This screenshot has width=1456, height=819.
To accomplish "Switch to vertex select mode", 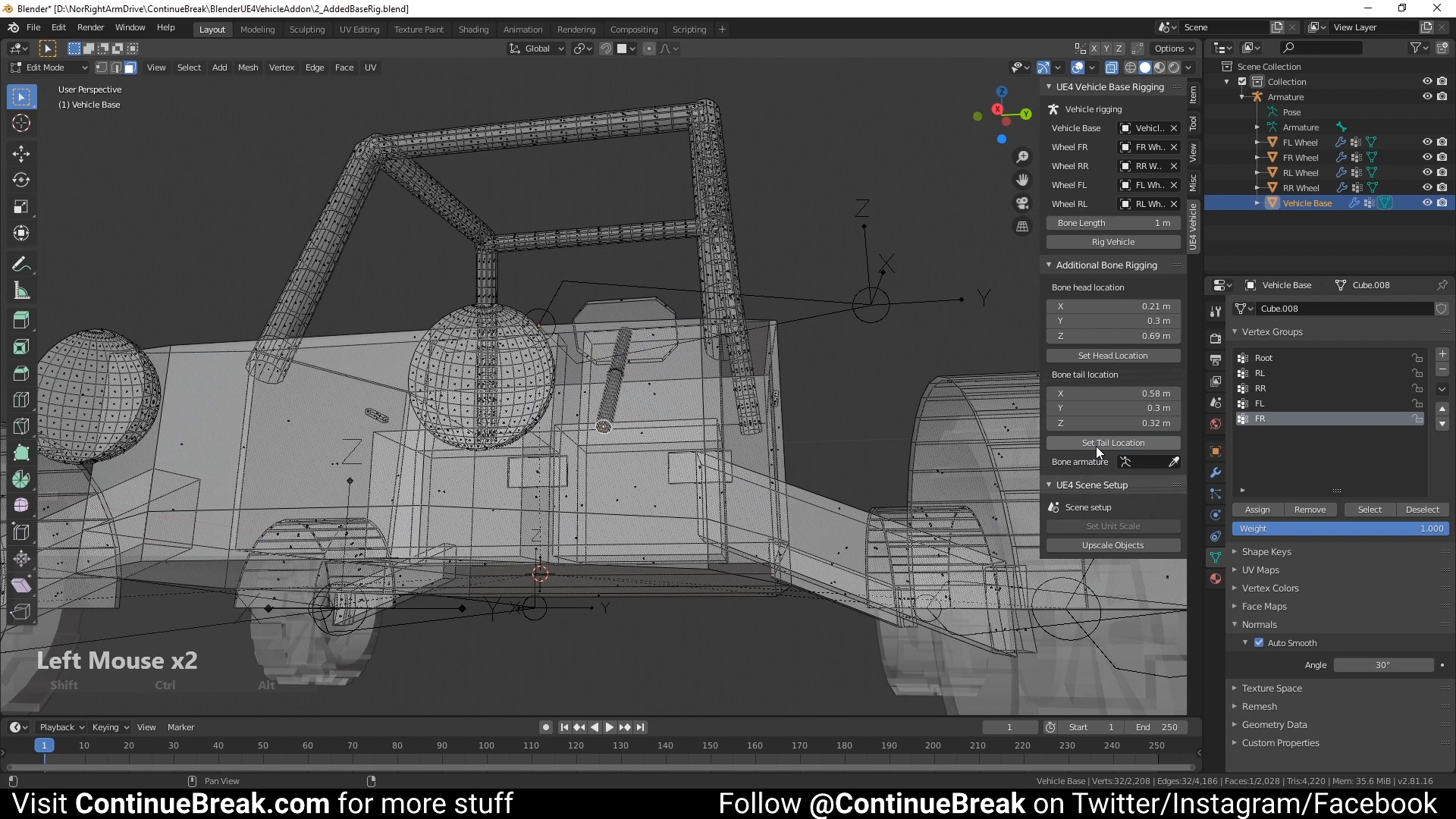I will (102, 68).
